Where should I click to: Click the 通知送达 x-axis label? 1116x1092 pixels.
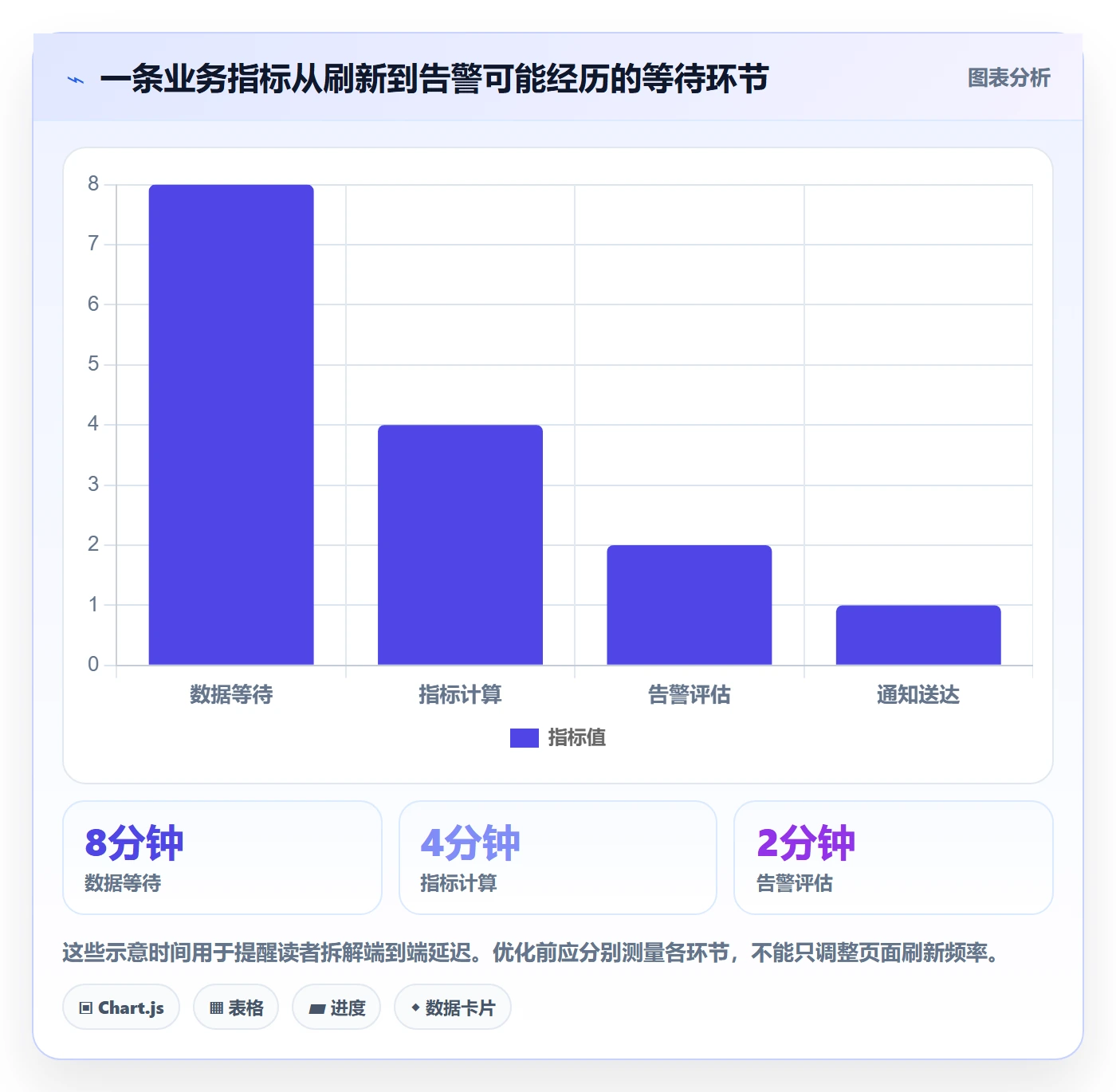[x=918, y=695]
